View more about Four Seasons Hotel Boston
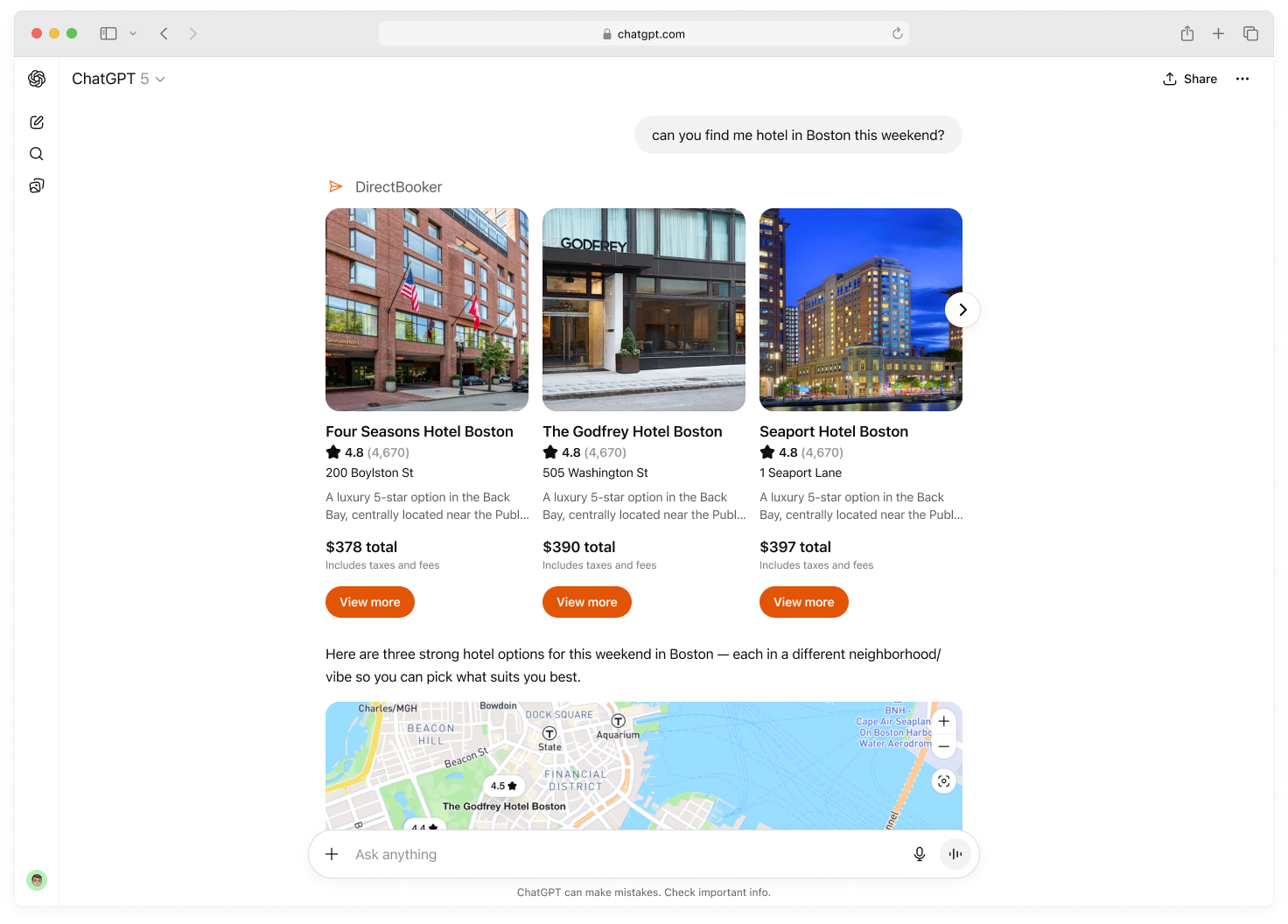This screenshot has width=1288, height=924. (x=369, y=602)
